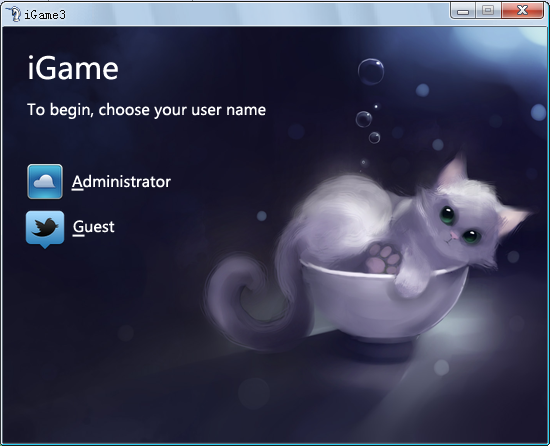Click the Administrator cloud avatar icon
Image resolution: width=550 pixels, height=446 pixels.
pyautogui.click(x=45, y=181)
